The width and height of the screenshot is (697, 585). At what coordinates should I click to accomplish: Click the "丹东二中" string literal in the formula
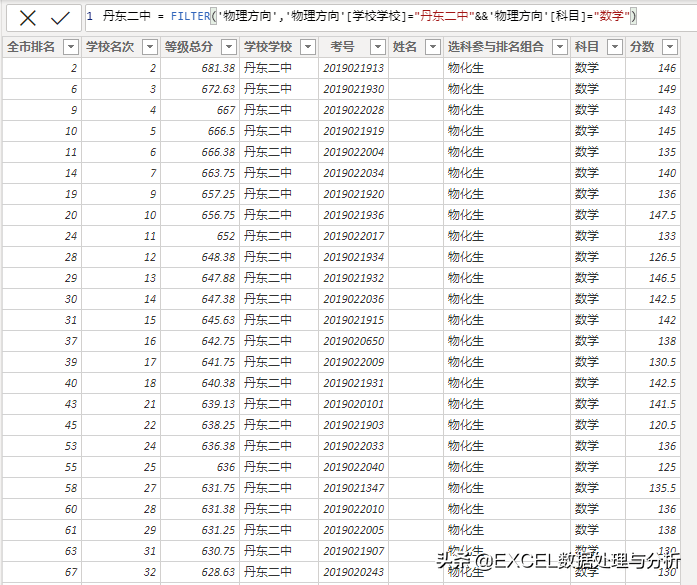(445, 16)
